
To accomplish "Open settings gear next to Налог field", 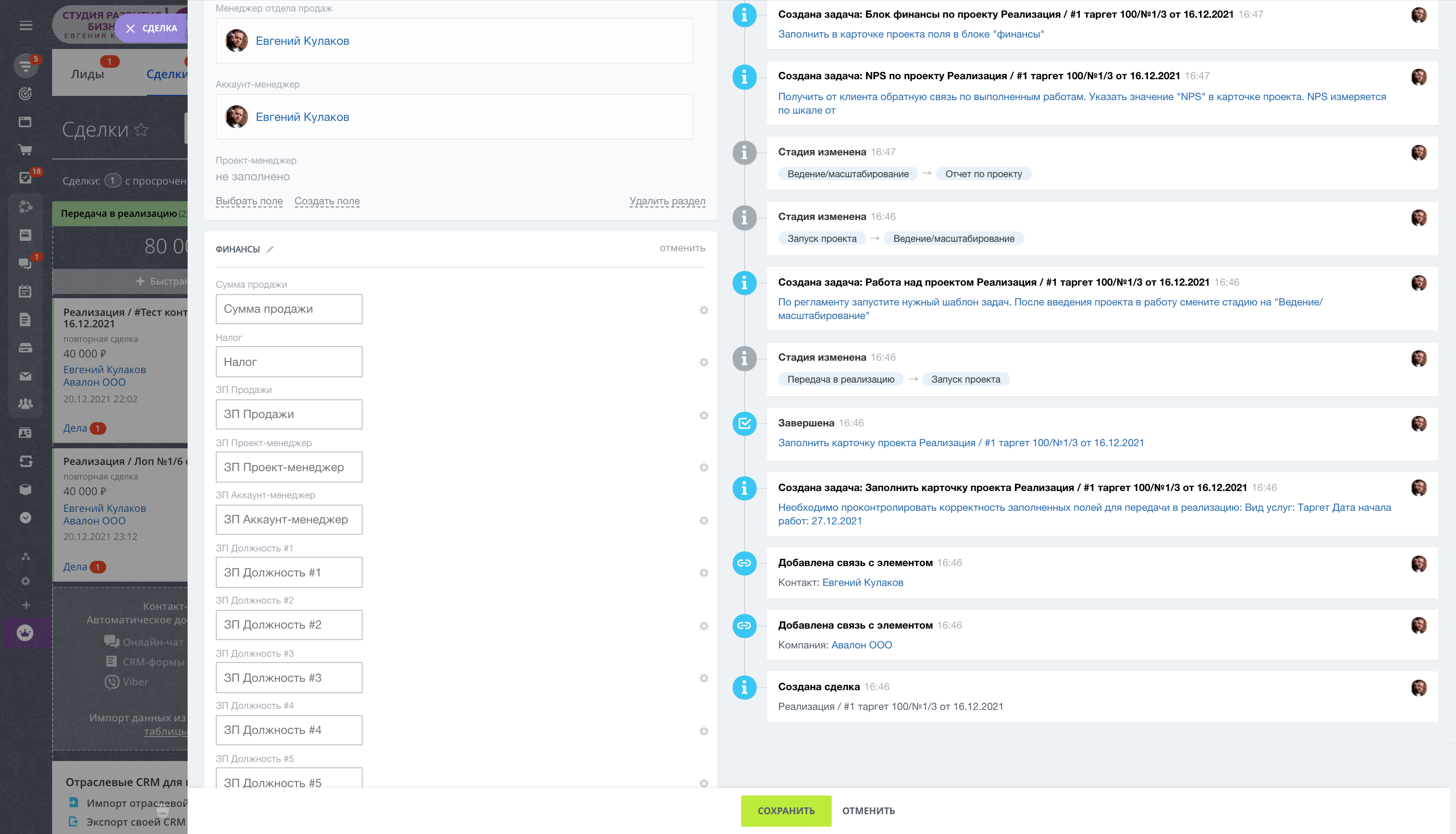I will click(x=704, y=362).
